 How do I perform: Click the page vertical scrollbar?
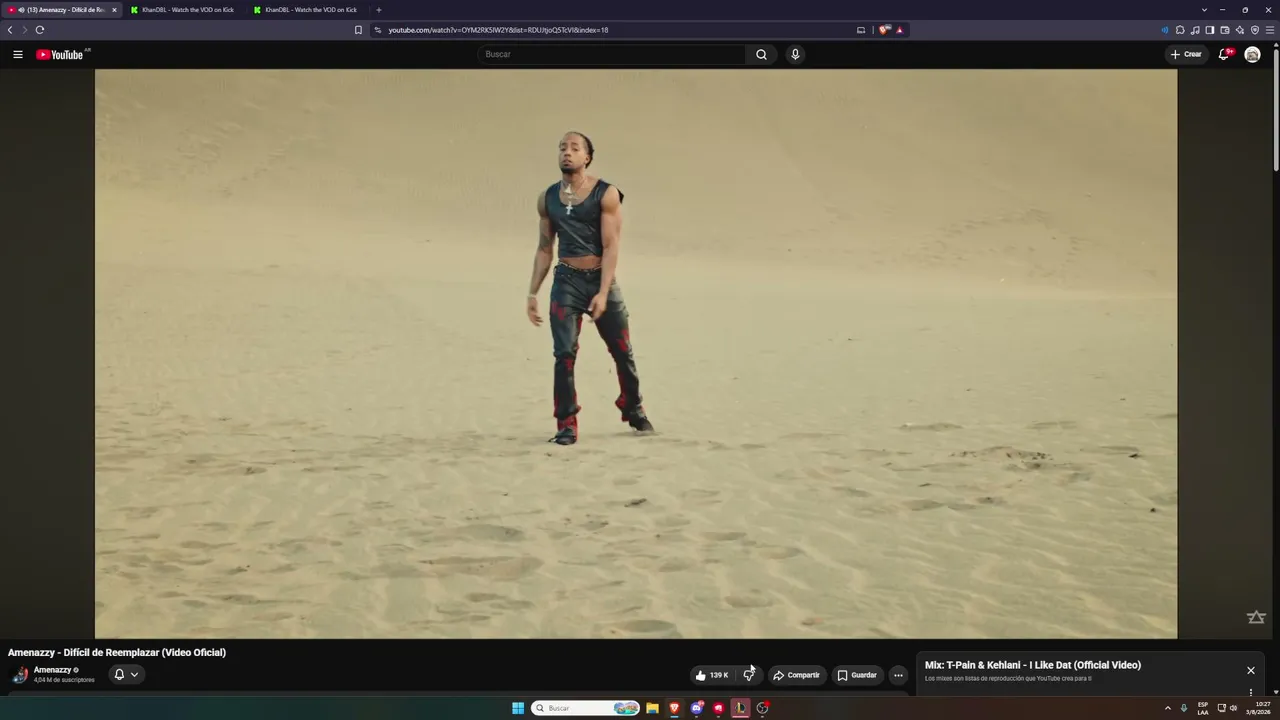coord(1276,110)
